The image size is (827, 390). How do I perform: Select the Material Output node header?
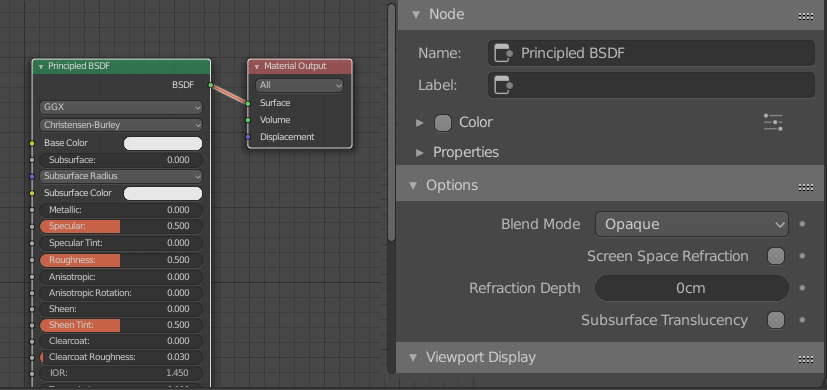[x=300, y=66]
